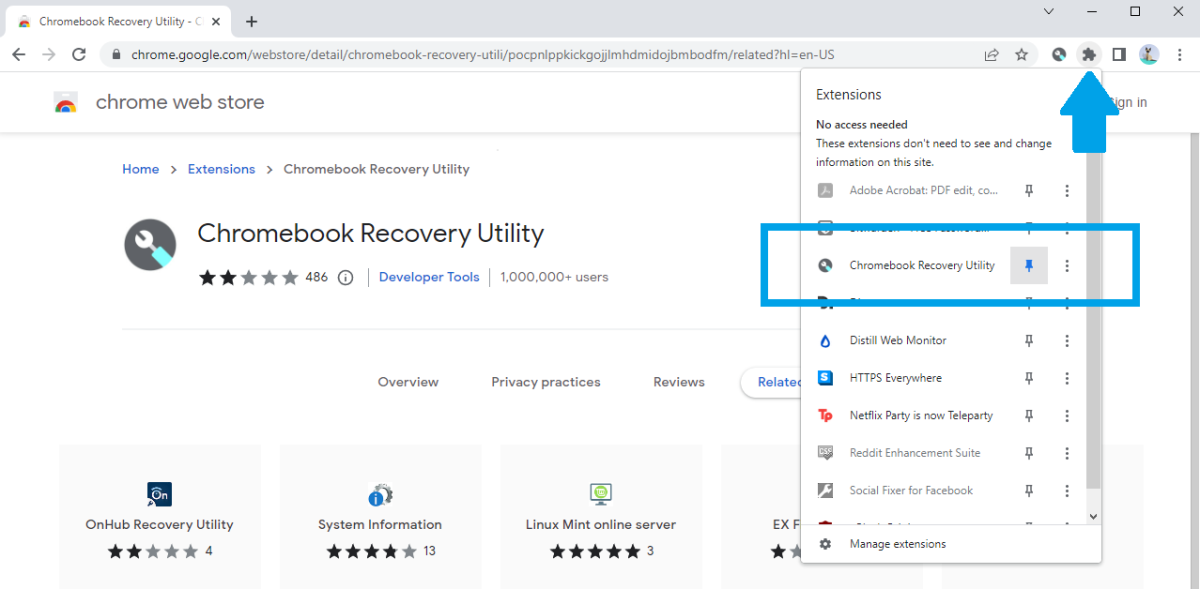Open the Developer Tools category link
This screenshot has width=1200, height=589.
429,277
